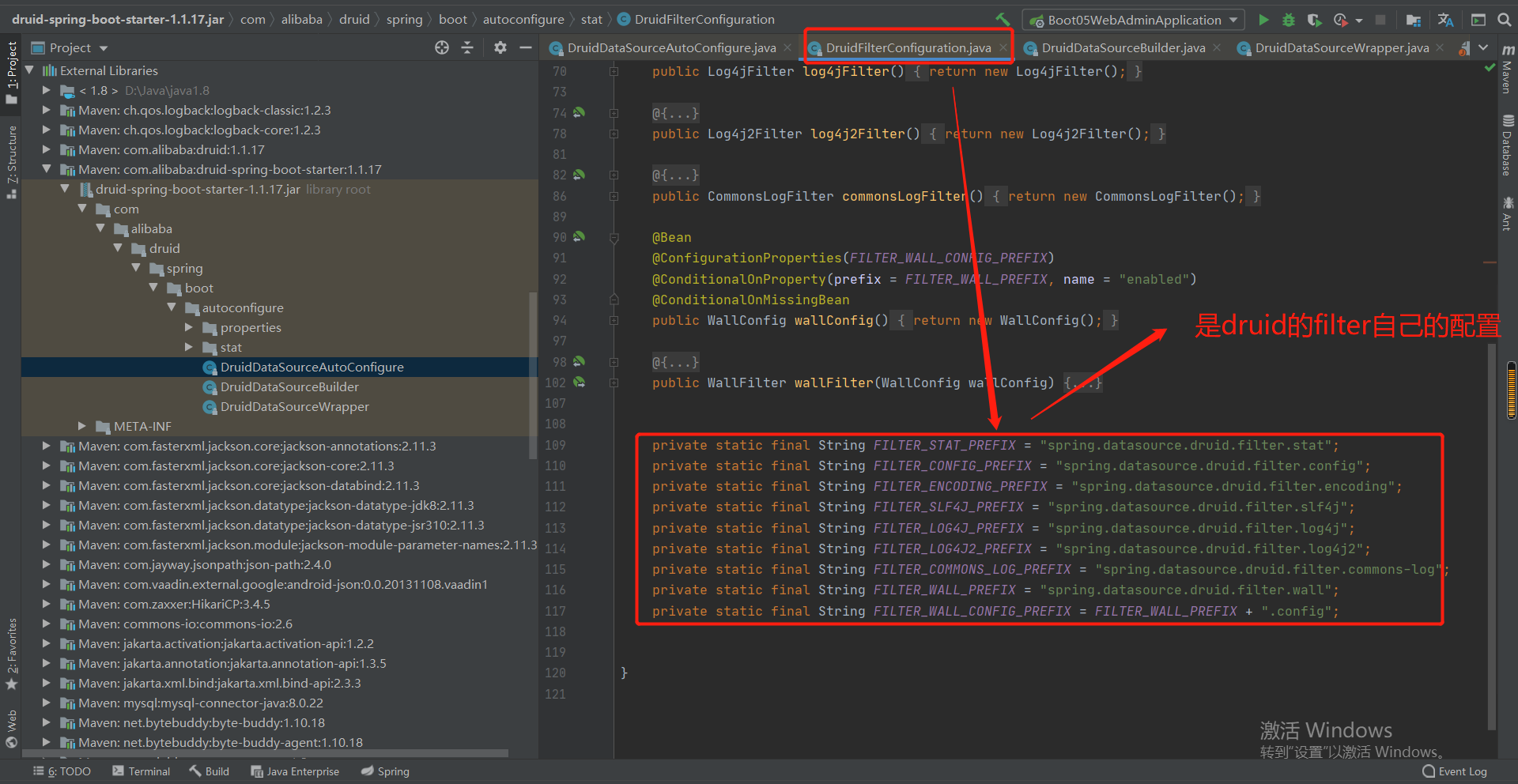Click the Project tree vertical scrollbar
The height and width of the screenshot is (784, 1518).
(x=533, y=375)
